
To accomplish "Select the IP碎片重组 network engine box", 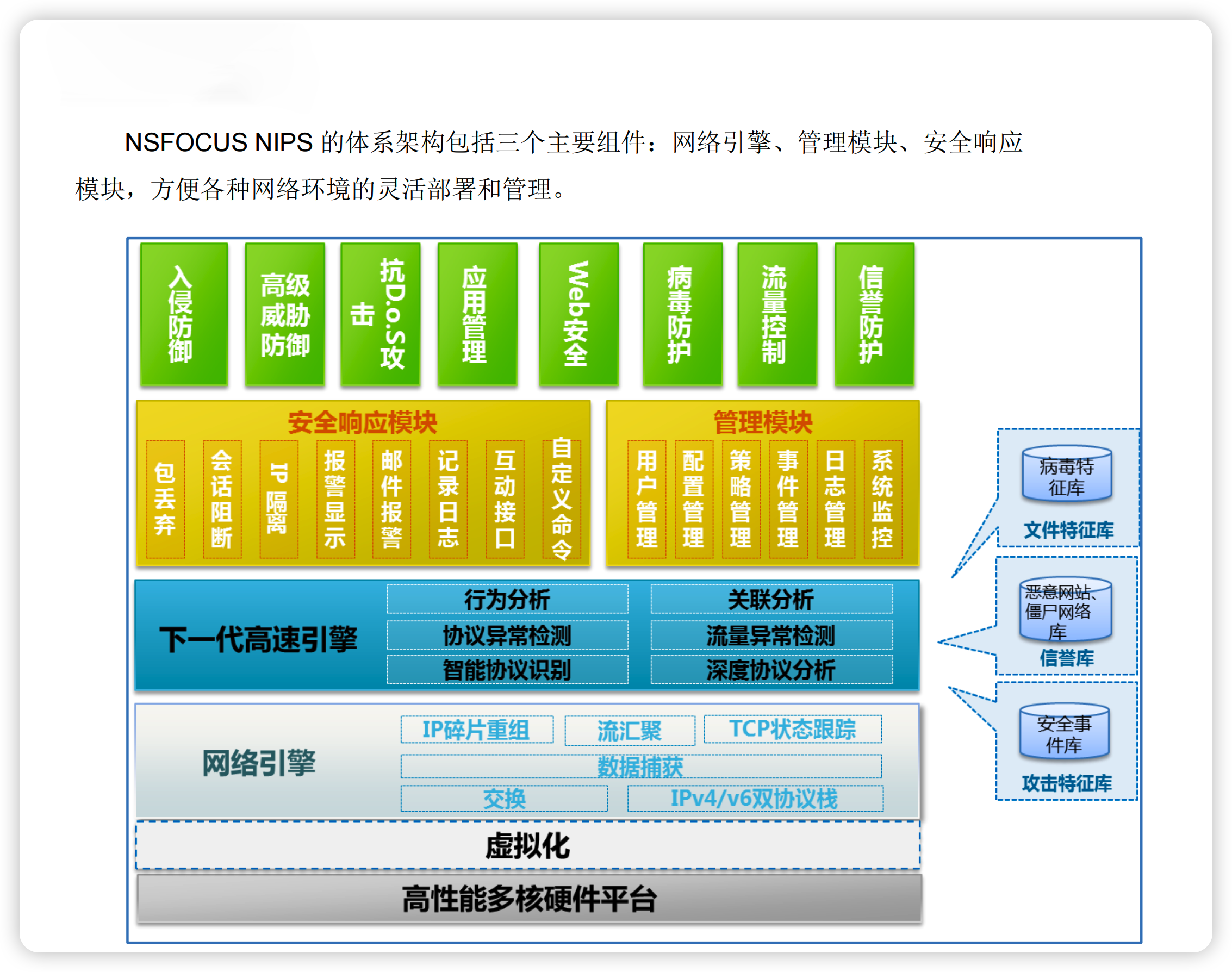I will point(476,730).
